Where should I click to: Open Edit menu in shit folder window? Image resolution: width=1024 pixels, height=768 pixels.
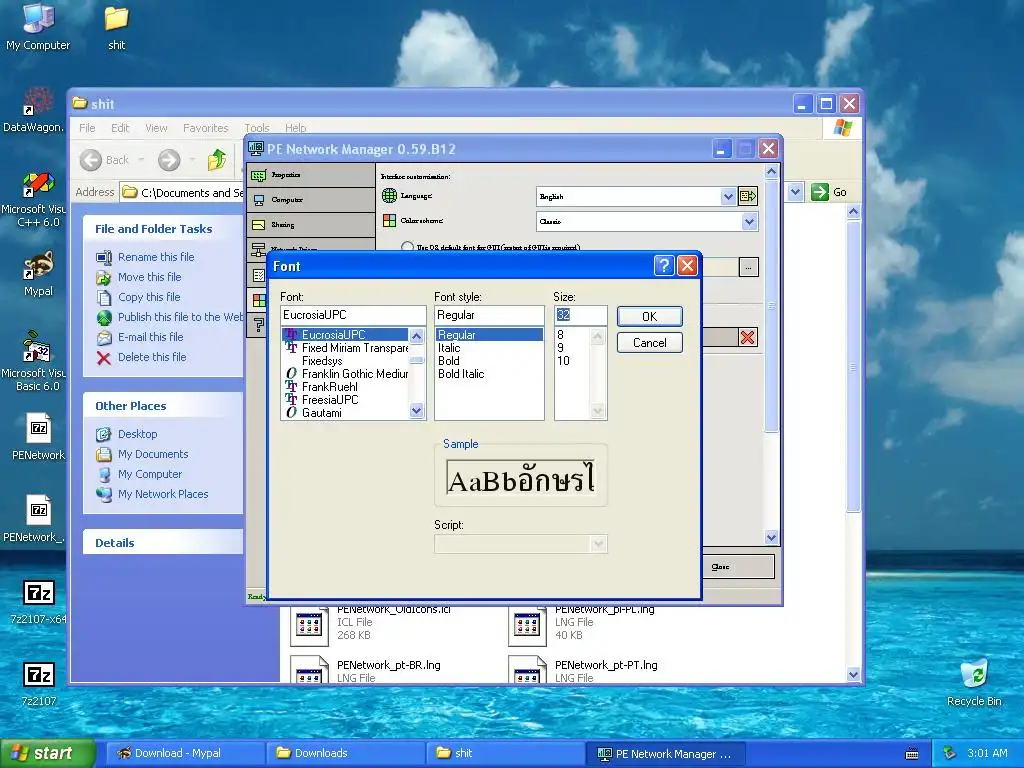click(x=120, y=128)
